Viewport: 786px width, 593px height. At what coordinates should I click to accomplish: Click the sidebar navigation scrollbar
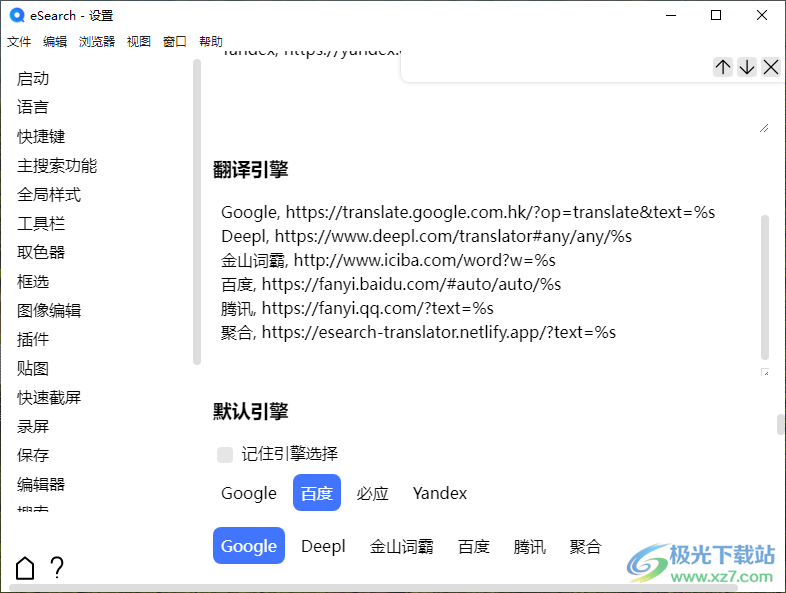[x=197, y=212]
